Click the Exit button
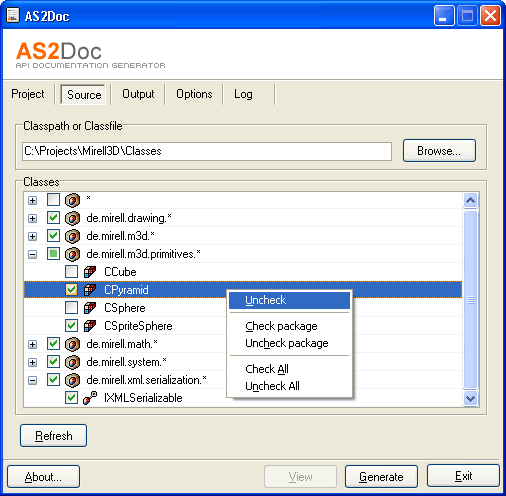This screenshot has height=496, width=506. (463, 476)
